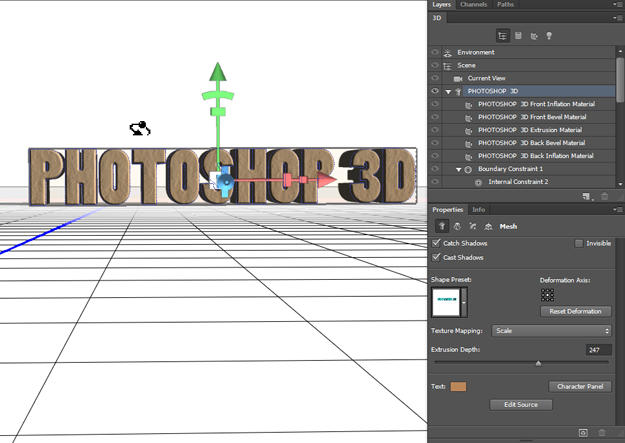Open the Text color swatch
The height and width of the screenshot is (443, 625).
pyautogui.click(x=459, y=386)
